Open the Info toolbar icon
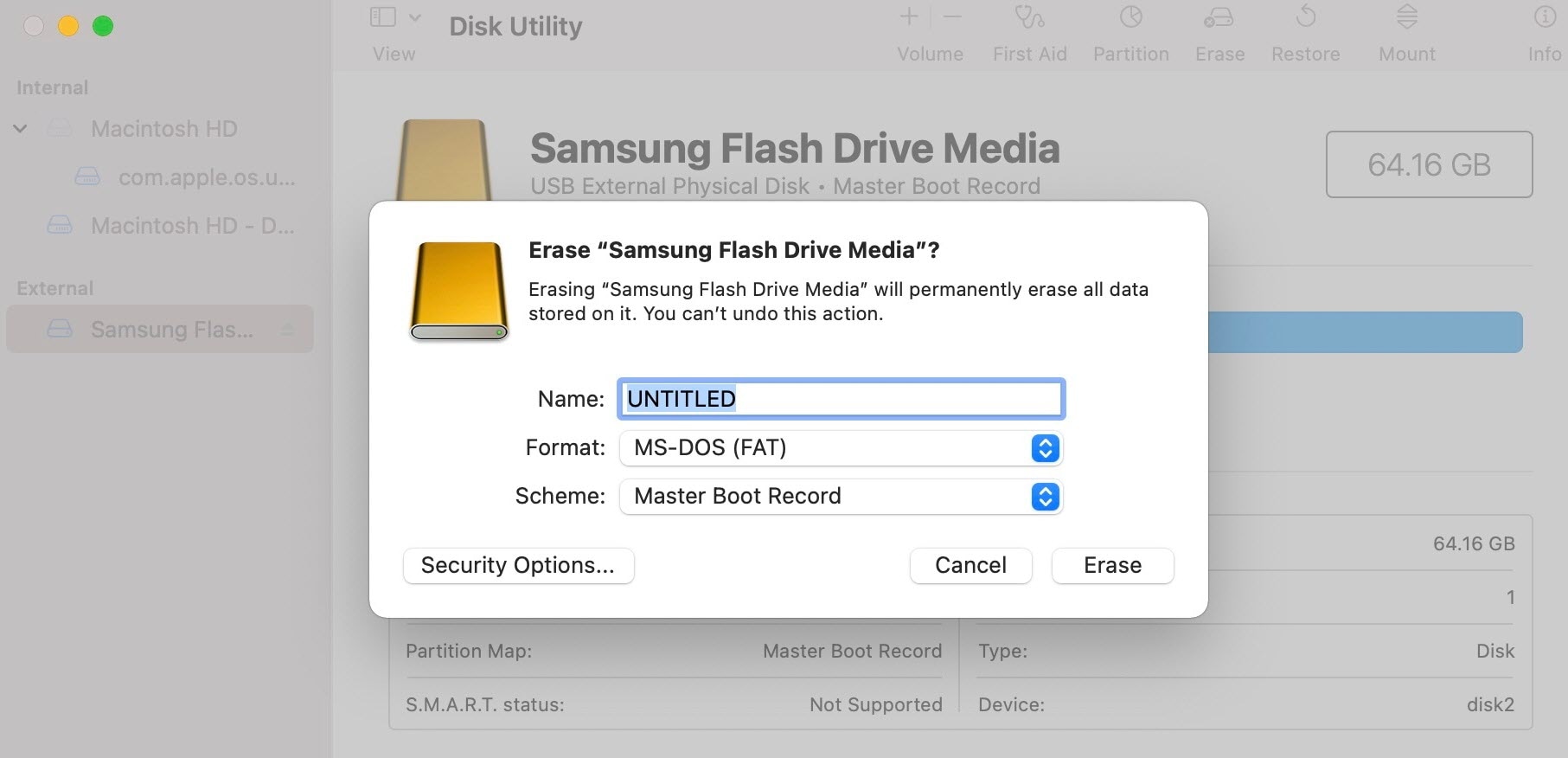 coord(1545,16)
